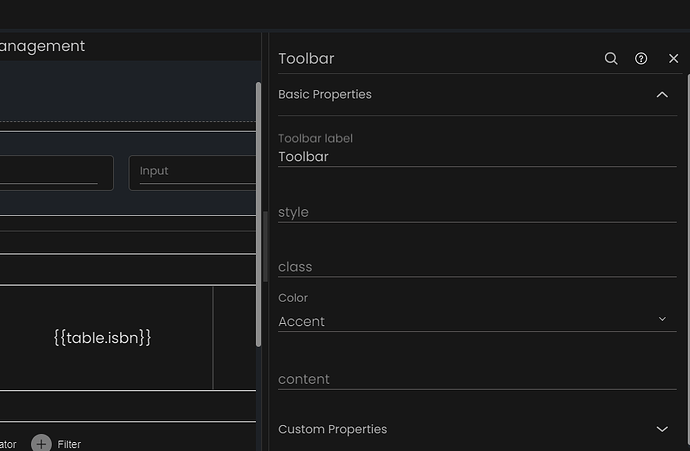Click the Toolbar panel title

point(306,59)
